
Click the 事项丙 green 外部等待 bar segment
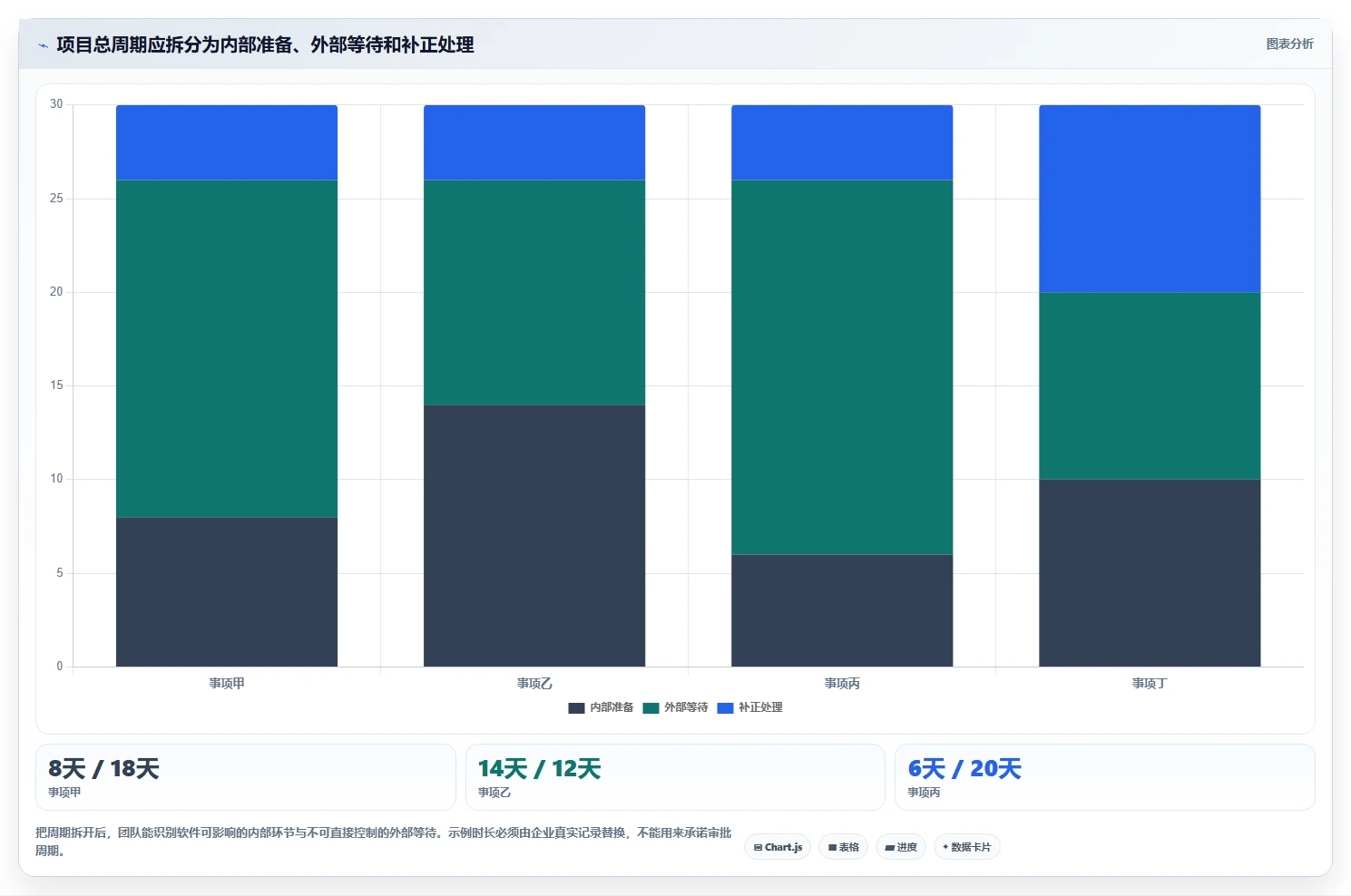click(842, 367)
